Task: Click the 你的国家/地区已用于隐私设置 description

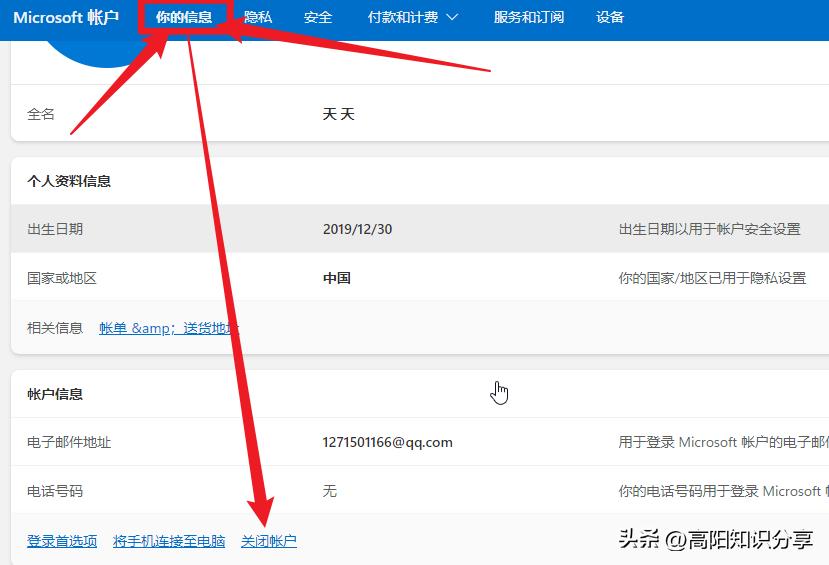Action: [712, 278]
